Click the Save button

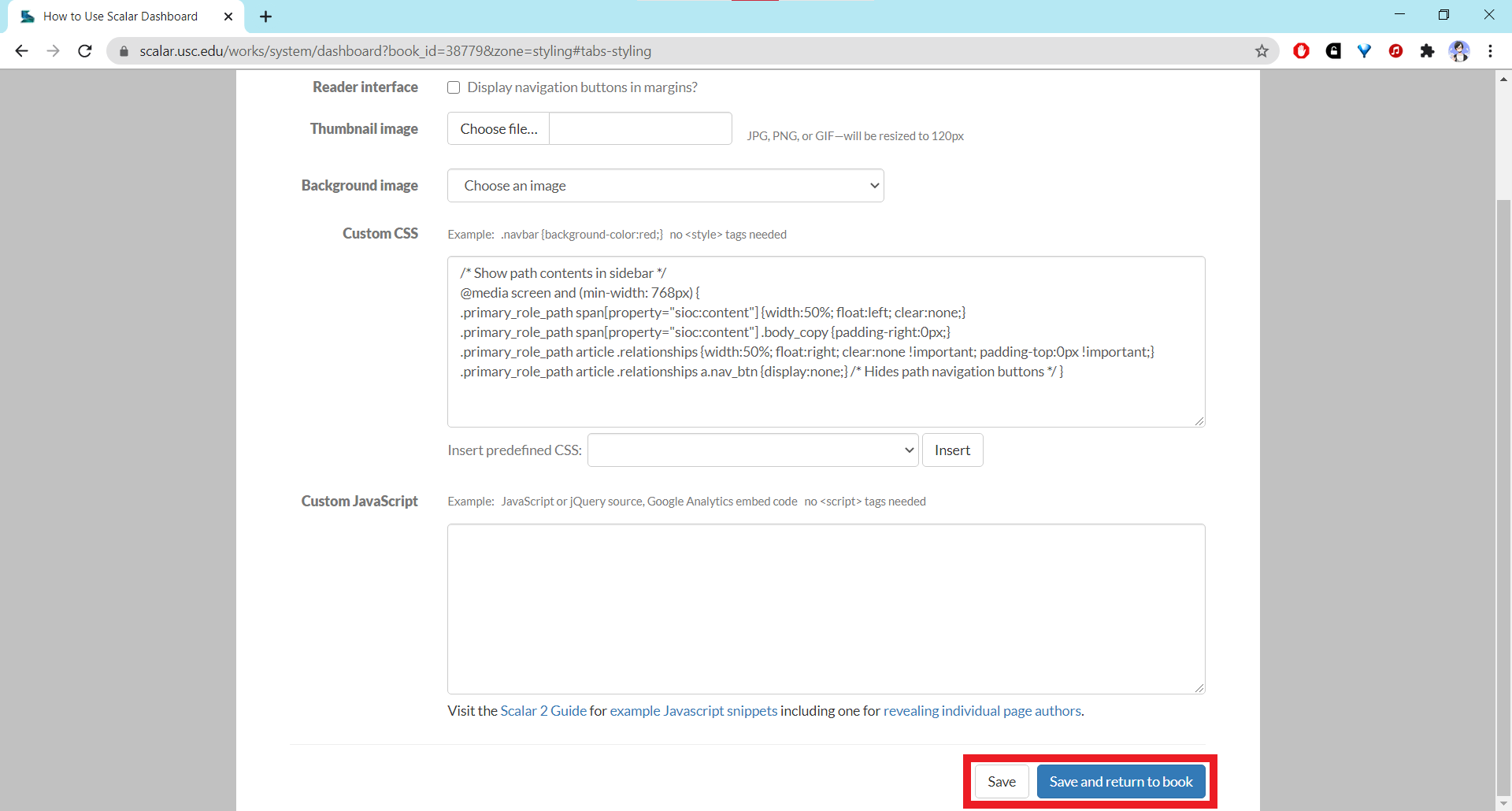[1001, 782]
